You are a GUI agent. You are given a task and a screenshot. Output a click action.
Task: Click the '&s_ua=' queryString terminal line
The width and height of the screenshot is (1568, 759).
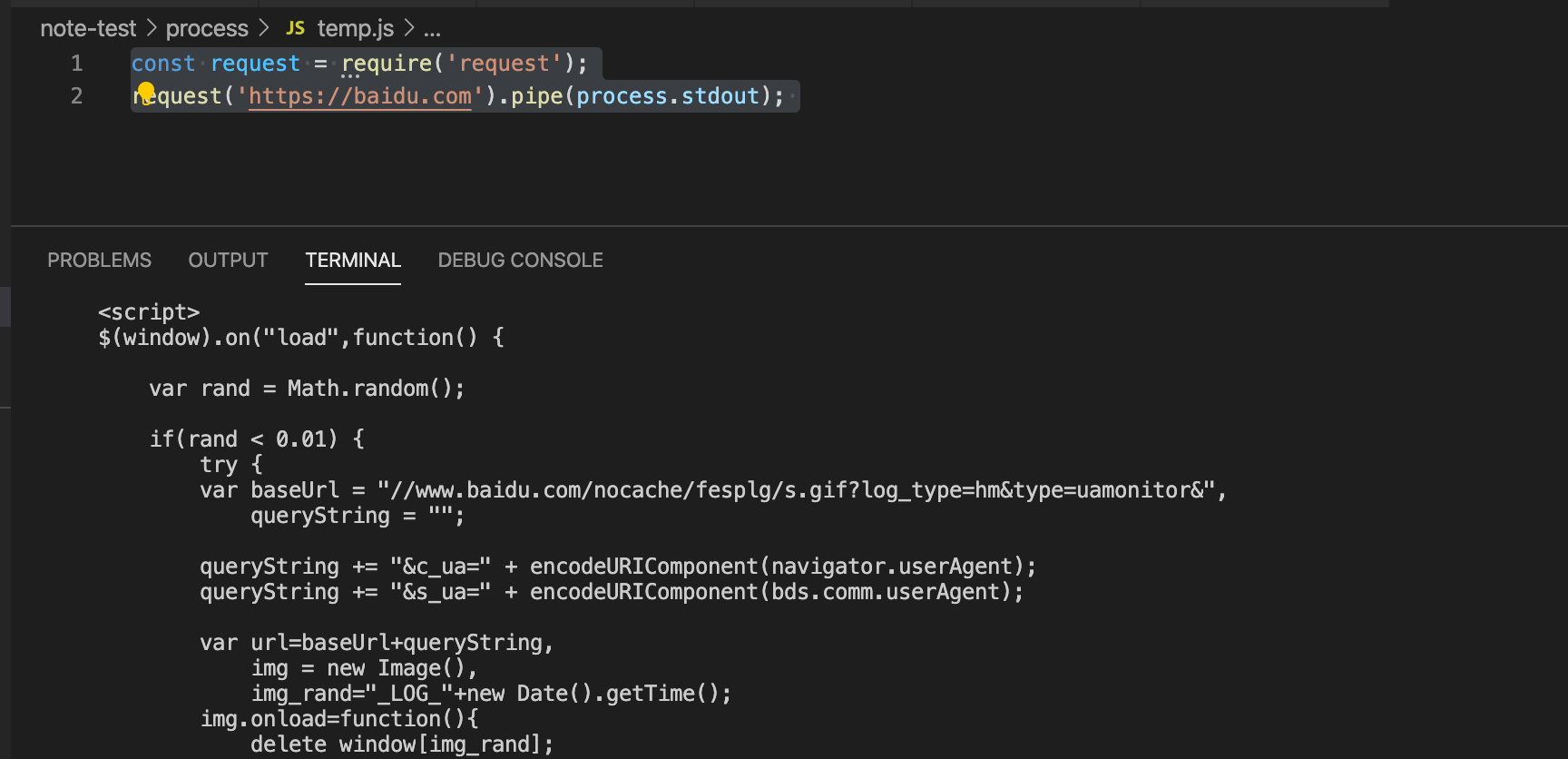pos(612,592)
